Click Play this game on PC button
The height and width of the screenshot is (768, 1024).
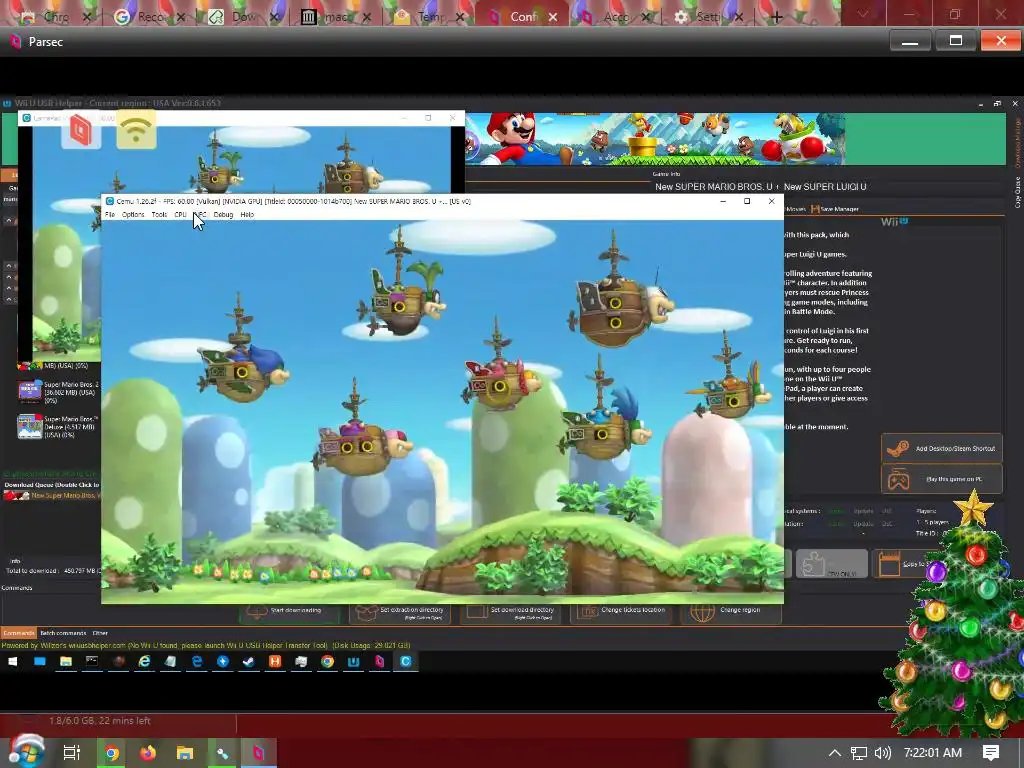(x=941, y=479)
